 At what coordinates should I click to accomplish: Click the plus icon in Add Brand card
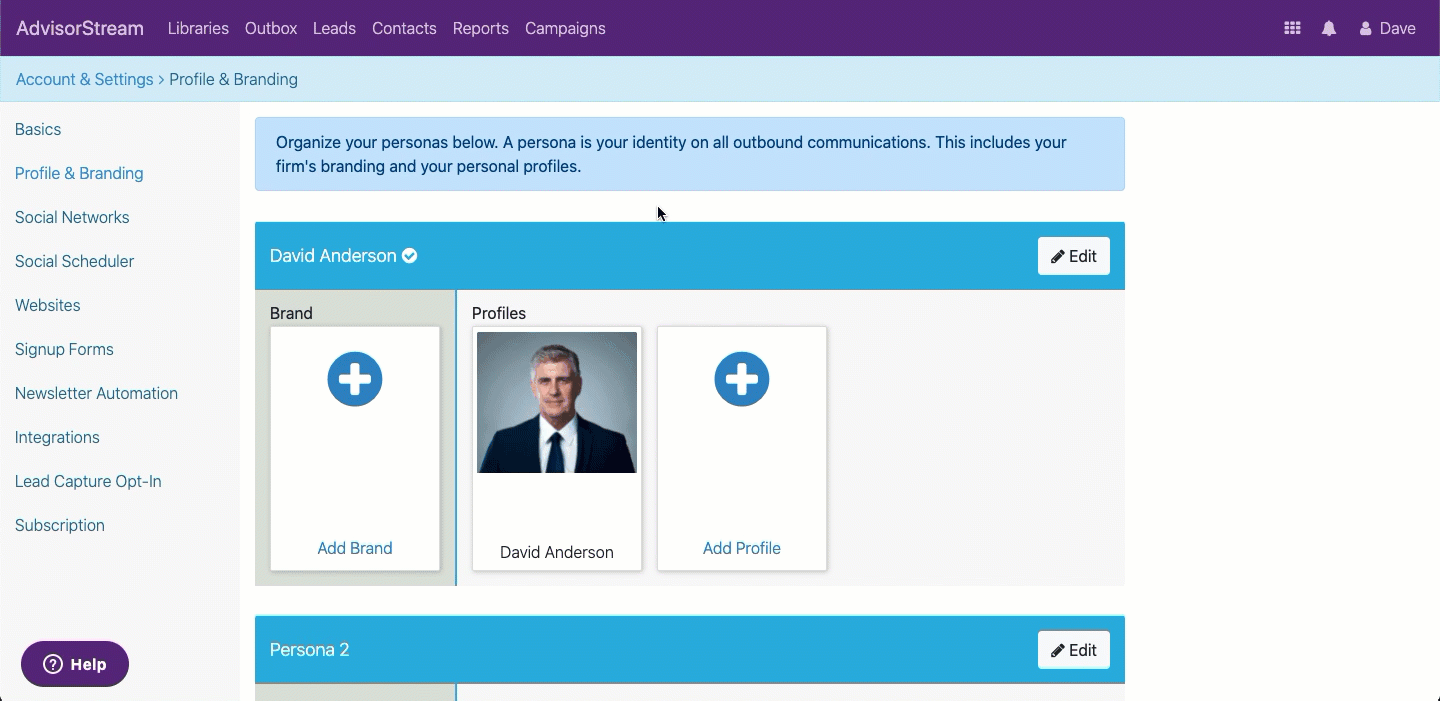(355, 379)
